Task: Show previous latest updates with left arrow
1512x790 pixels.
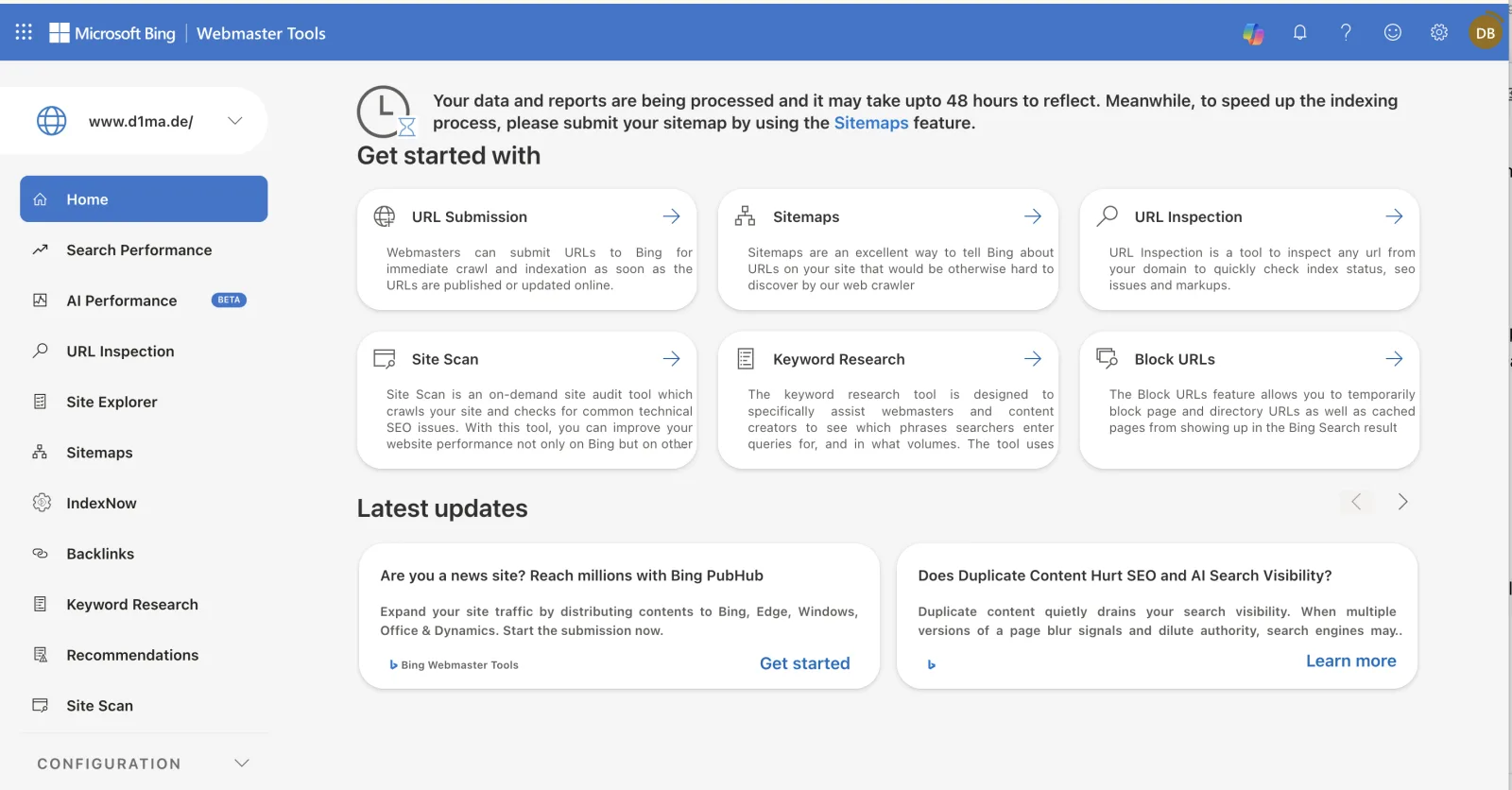Action: coord(1356,502)
